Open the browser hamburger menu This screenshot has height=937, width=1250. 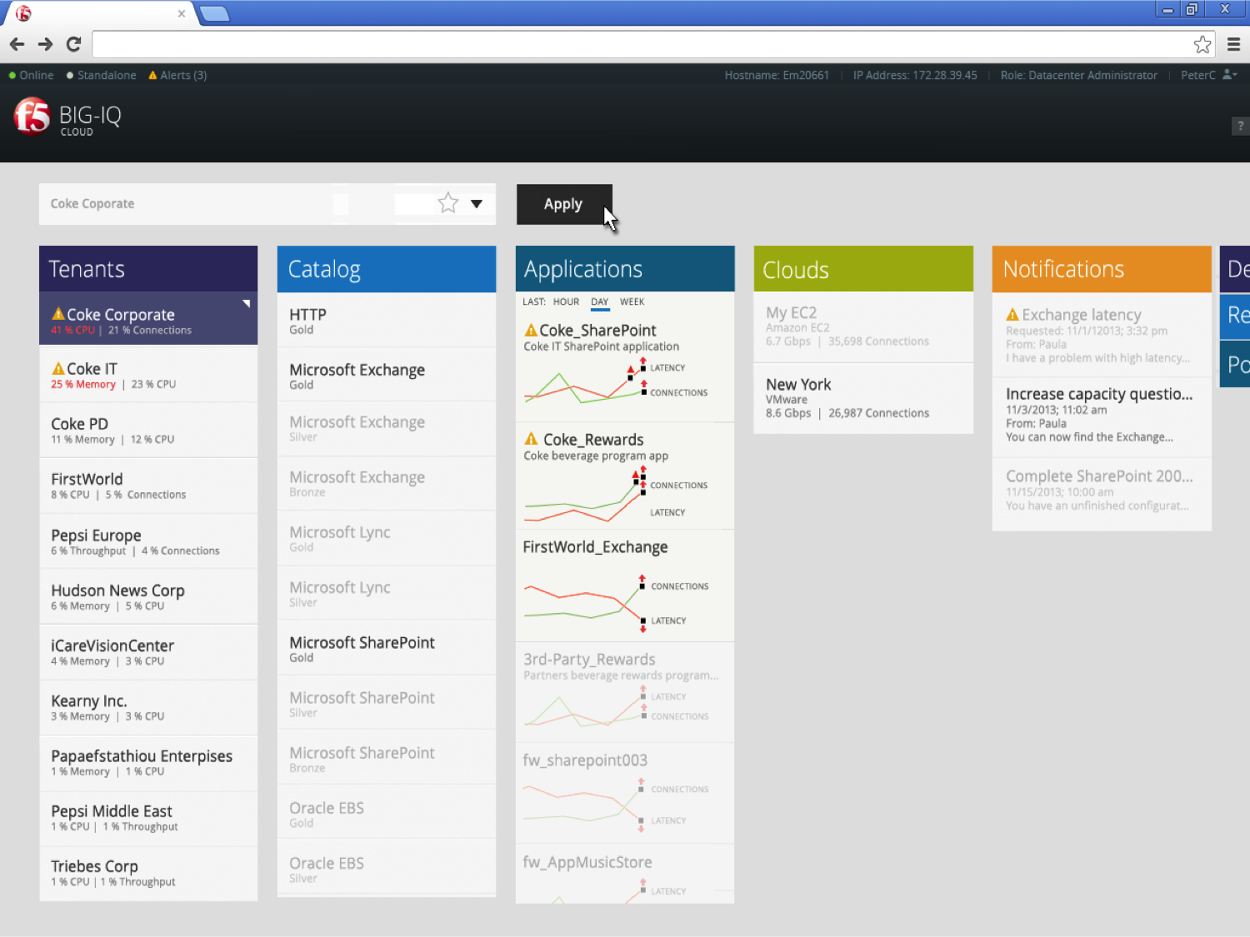(1234, 44)
